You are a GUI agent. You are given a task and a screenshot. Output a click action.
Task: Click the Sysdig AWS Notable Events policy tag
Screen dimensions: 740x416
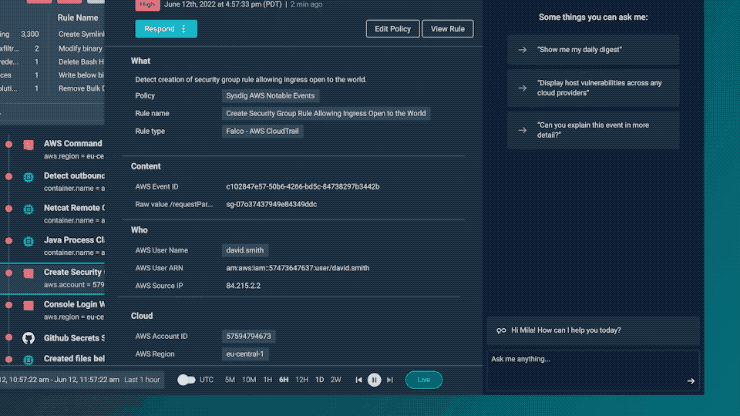point(270,96)
